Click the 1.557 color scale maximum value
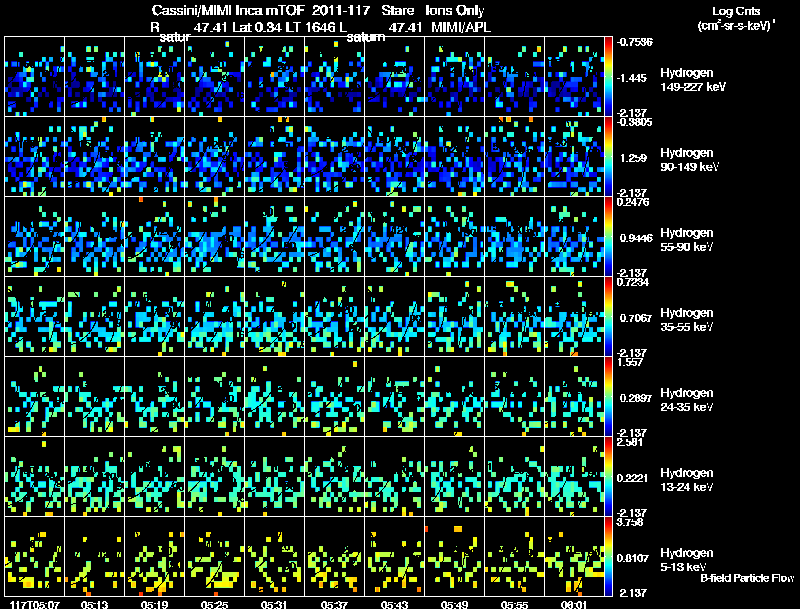Viewport: 800px width, 609px height. 630,362
